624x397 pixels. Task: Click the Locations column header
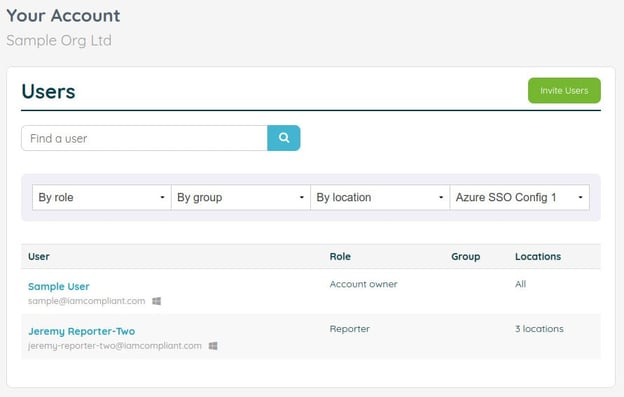(538, 257)
